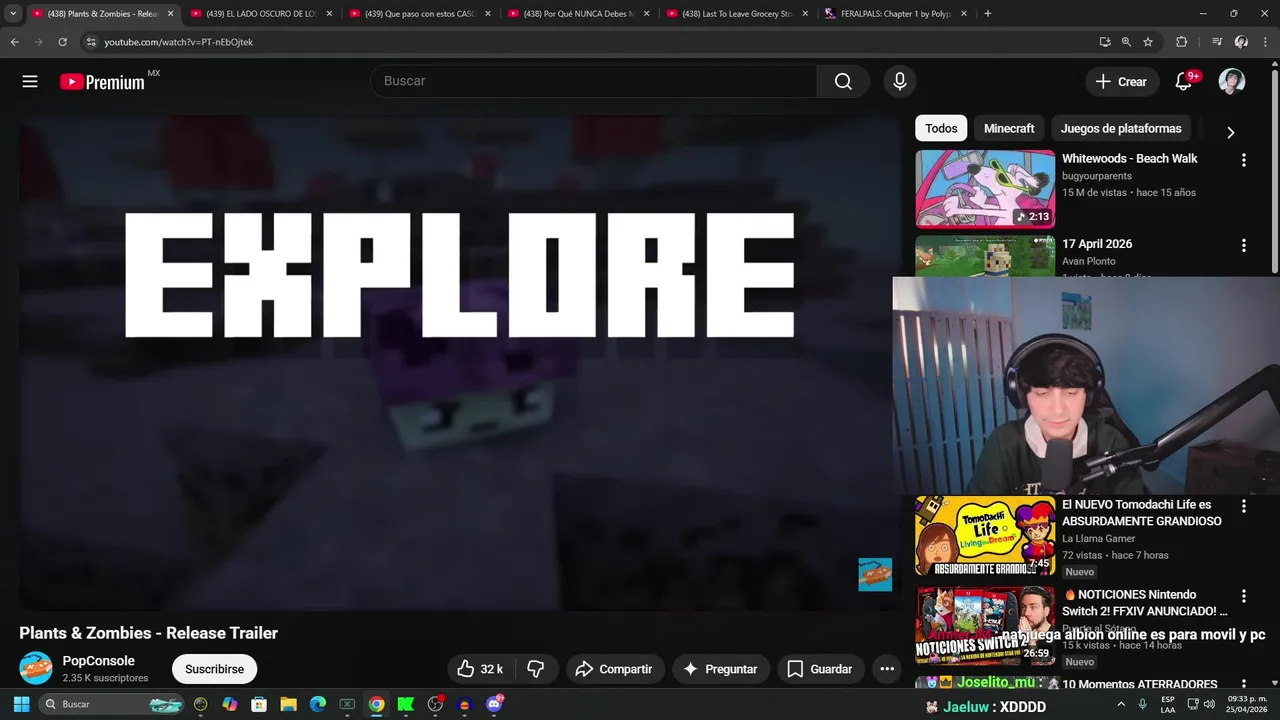Open Discord from the taskbar
This screenshot has width=1280, height=720.
[x=493, y=704]
